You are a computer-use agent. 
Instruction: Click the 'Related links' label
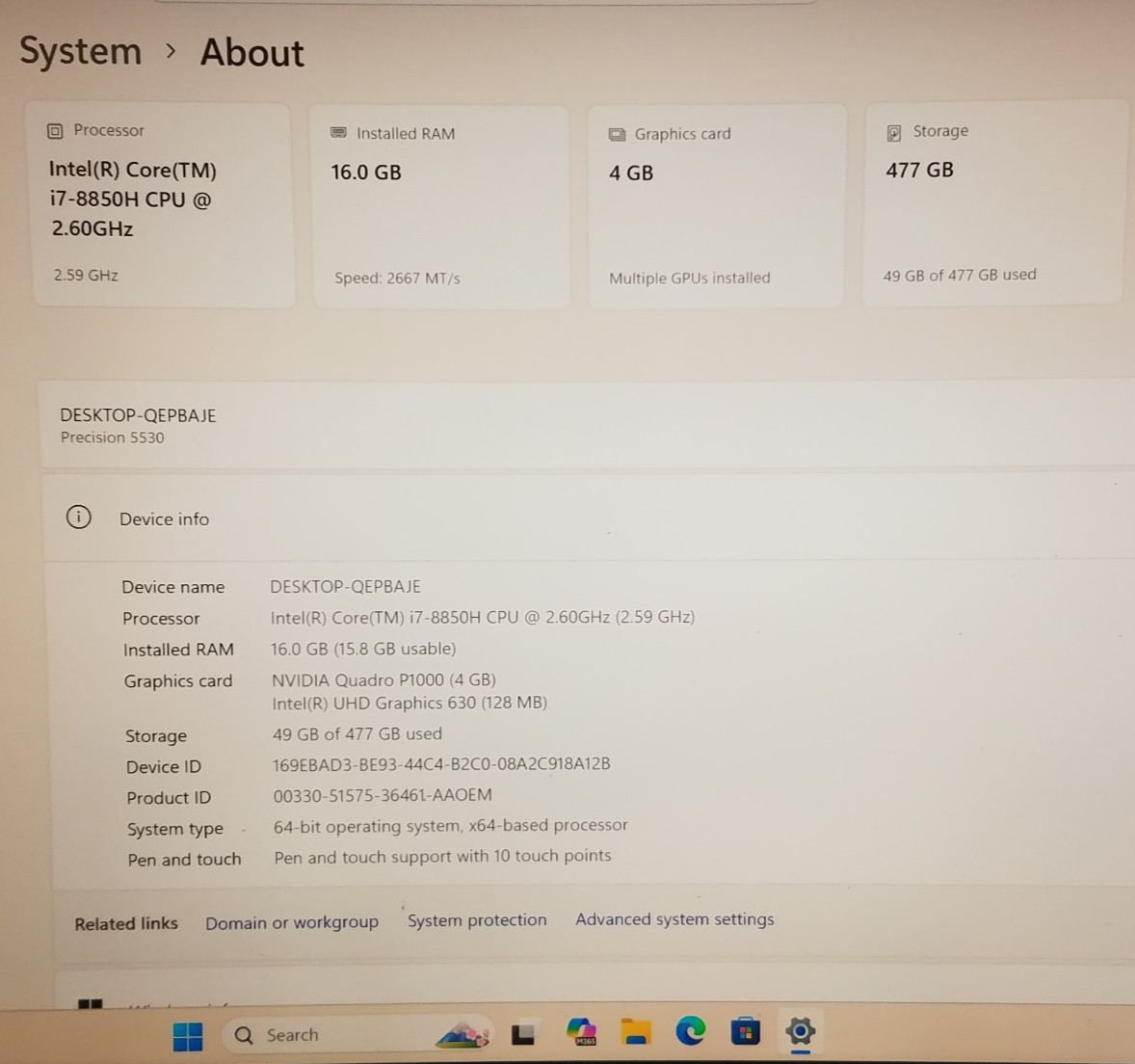point(126,923)
